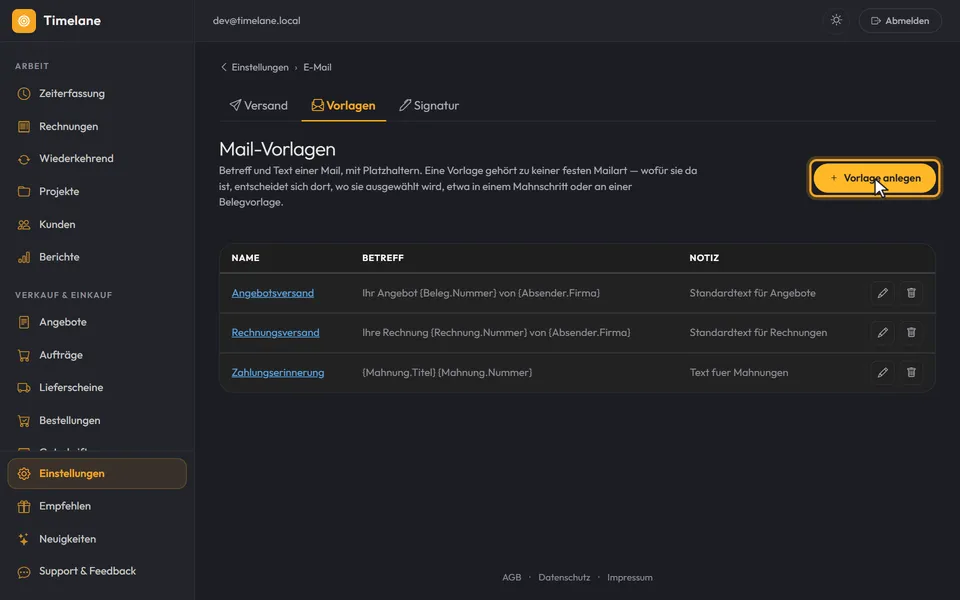Click note 'Text fuer Mahnungen'
Screen dimensions: 960x600
pyautogui.click(x=738, y=372)
